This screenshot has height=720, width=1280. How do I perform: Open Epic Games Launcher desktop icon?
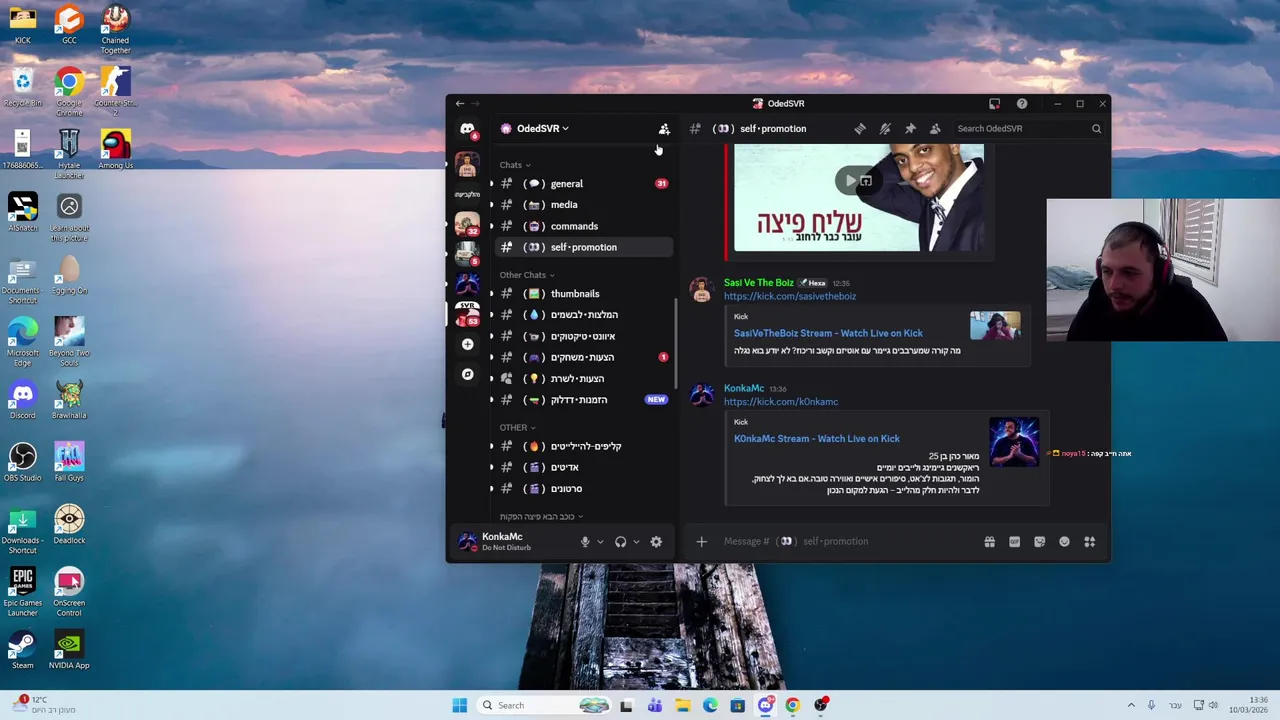pyautogui.click(x=22, y=591)
